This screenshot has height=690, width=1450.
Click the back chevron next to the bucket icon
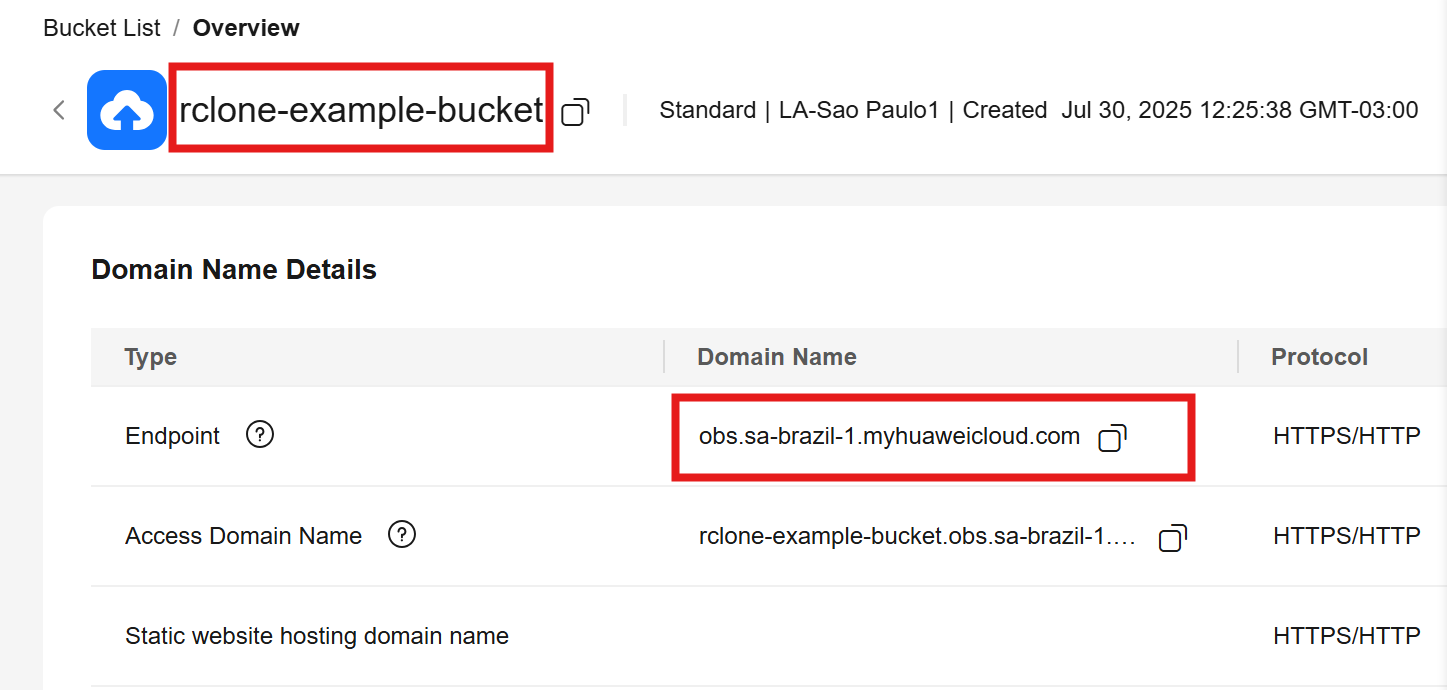pyautogui.click(x=58, y=110)
